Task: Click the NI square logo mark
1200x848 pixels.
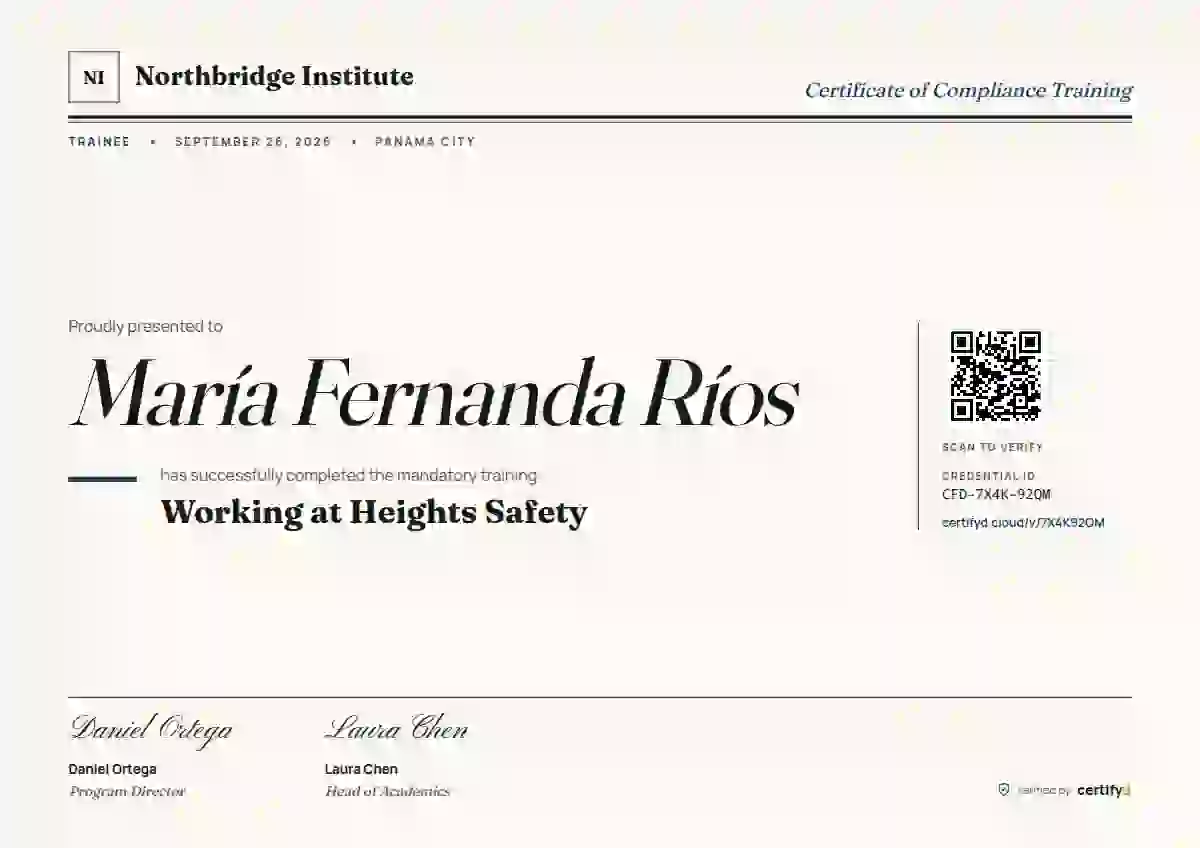Action: [94, 77]
